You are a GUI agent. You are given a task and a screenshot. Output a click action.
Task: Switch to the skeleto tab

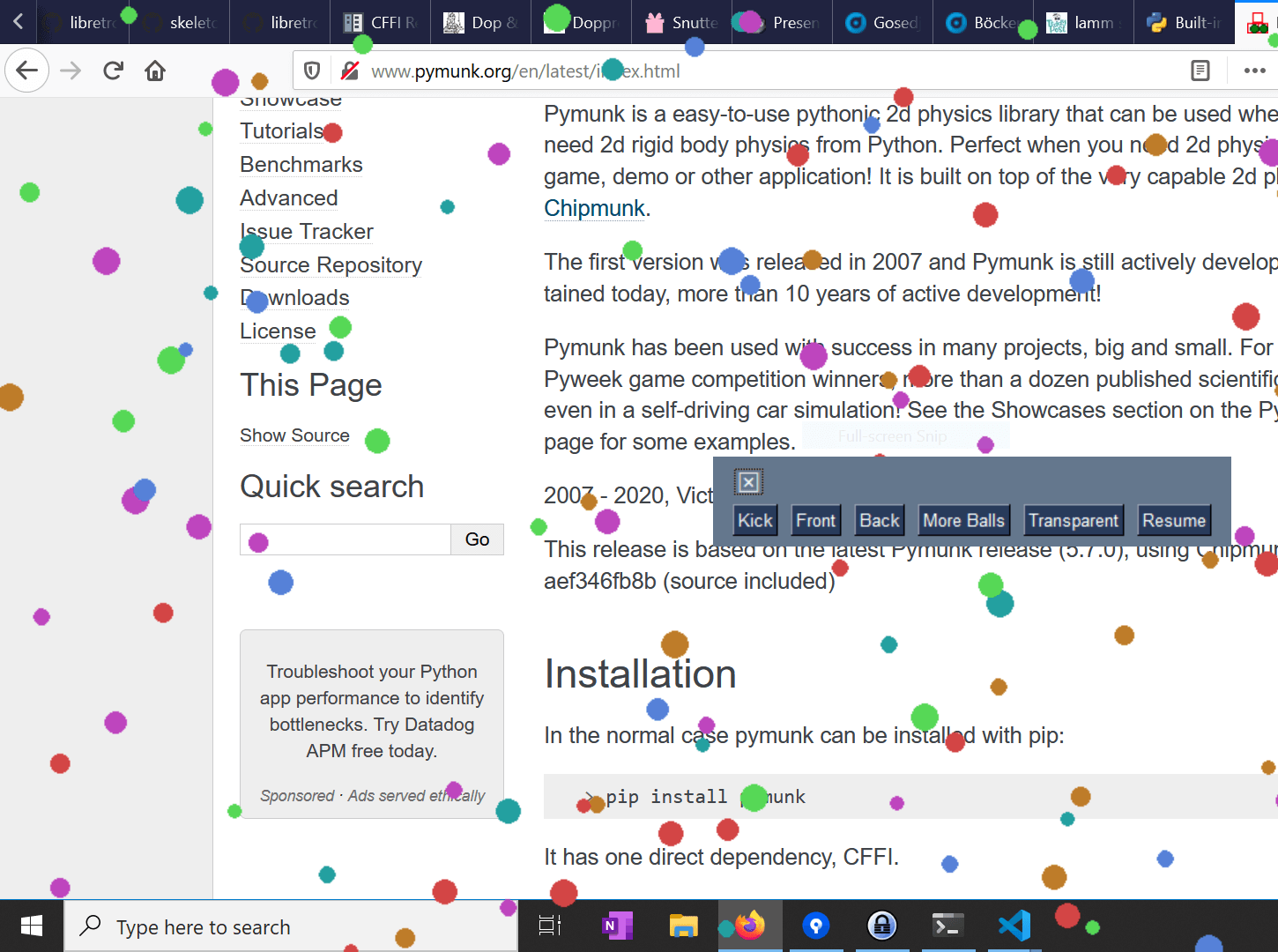(180, 22)
